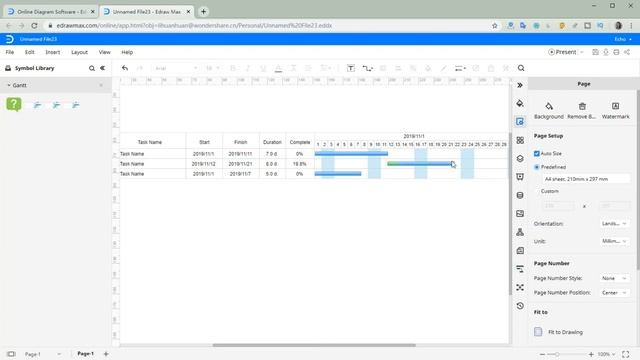Bookmark this page with the star
This screenshot has height=360, width=640.
(495, 25)
